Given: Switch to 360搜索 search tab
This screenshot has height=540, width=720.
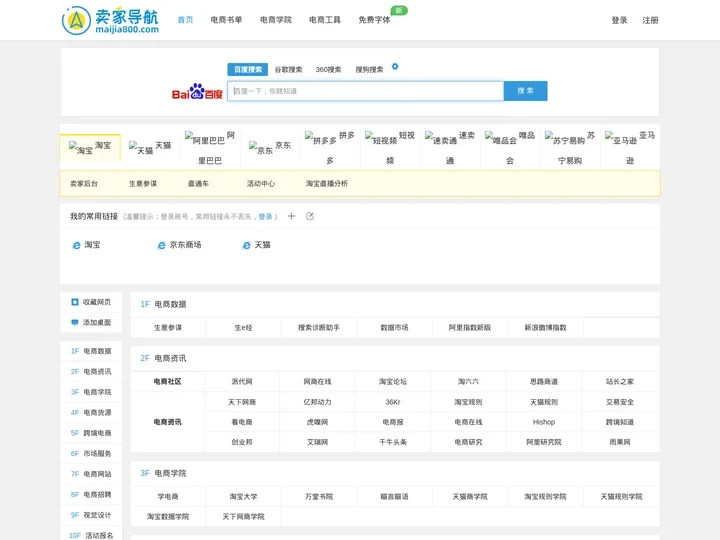Looking at the screenshot, I should 328,69.
